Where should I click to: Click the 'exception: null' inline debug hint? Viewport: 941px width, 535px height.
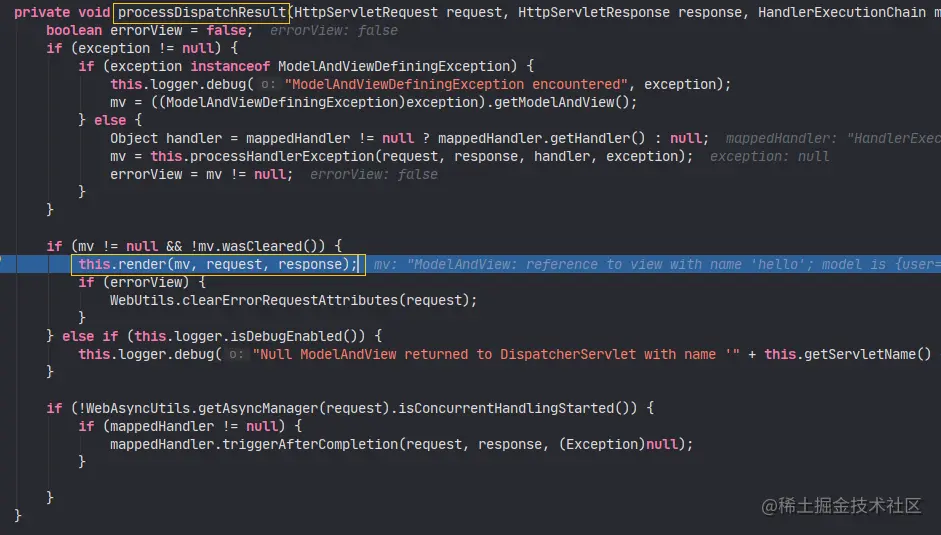769,156
